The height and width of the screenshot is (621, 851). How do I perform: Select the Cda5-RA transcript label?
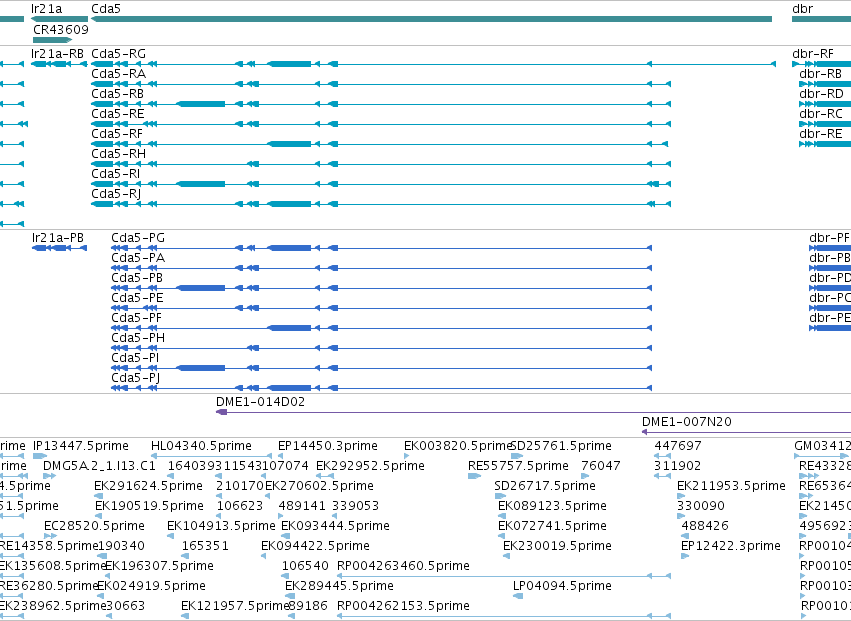(118, 73)
